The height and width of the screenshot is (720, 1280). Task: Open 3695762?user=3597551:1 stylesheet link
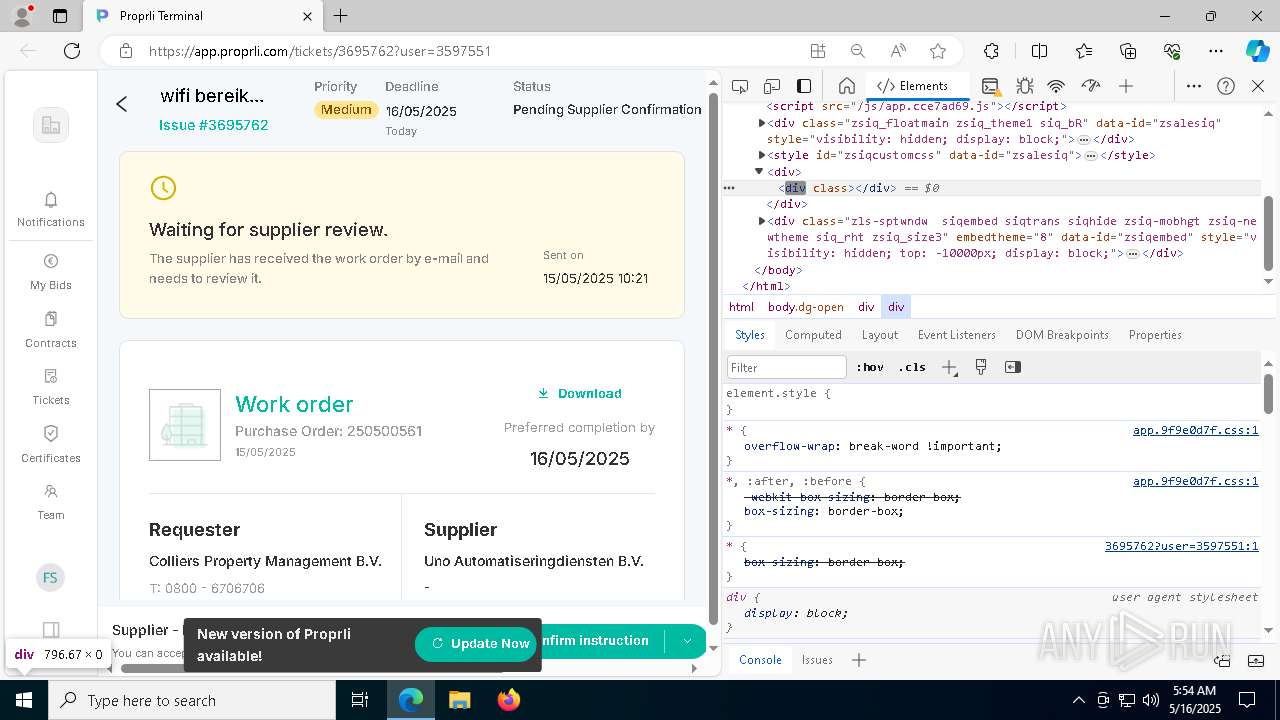click(x=1182, y=546)
